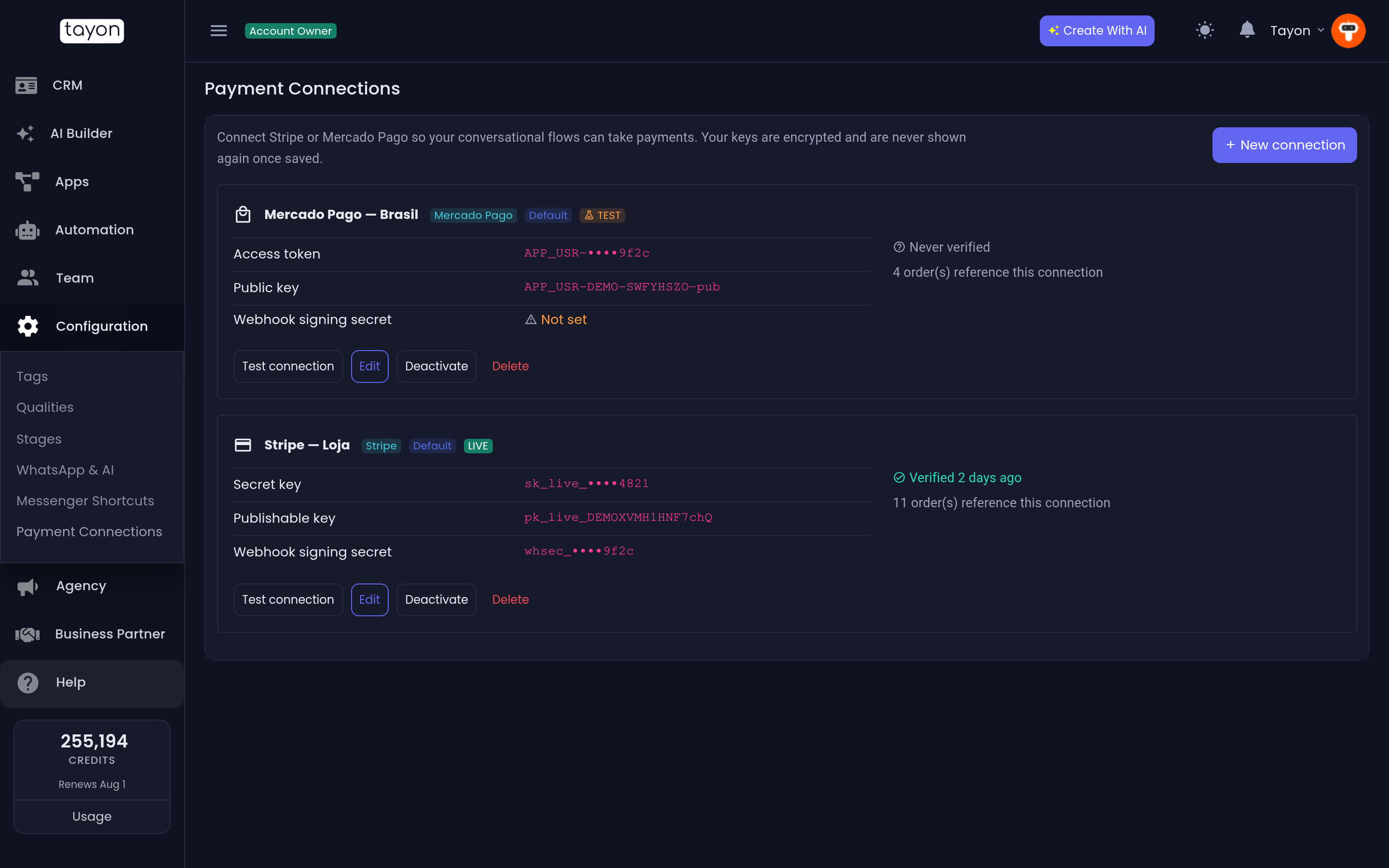The image size is (1389, 868).
Task: Click the Mercado Pago public key value
Action: 622,287
